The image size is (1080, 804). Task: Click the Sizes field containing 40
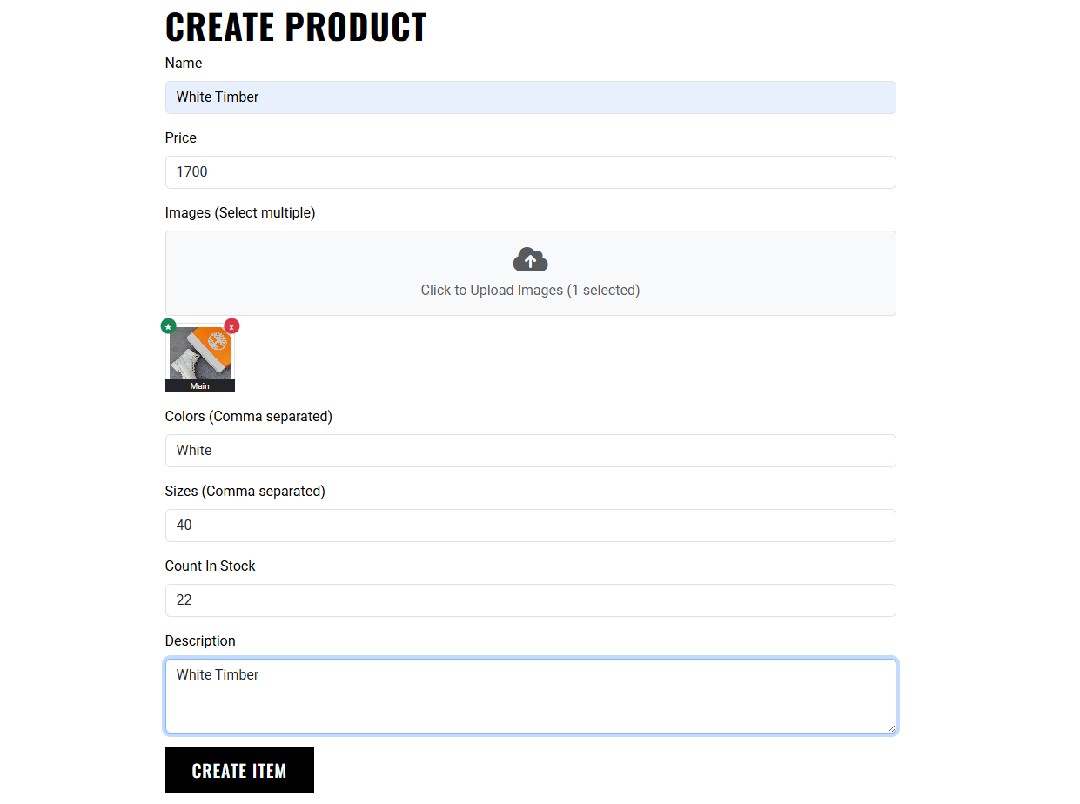point(529,525)
